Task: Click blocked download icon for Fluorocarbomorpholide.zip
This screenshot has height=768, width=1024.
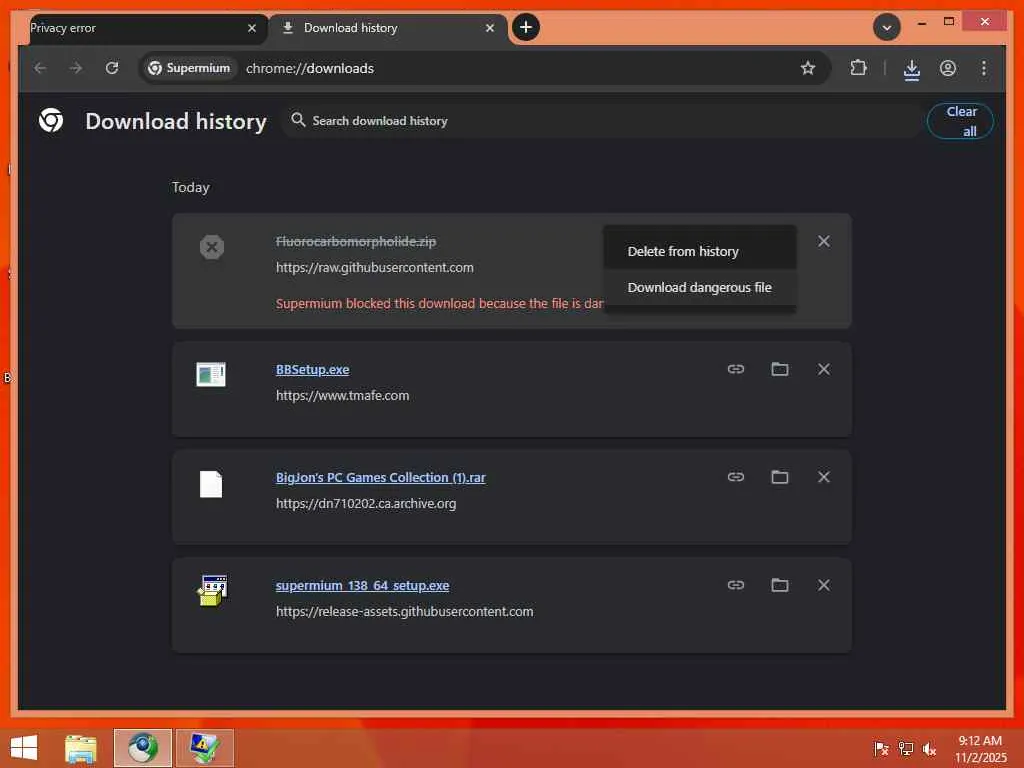Action: (x=212, y=247)
